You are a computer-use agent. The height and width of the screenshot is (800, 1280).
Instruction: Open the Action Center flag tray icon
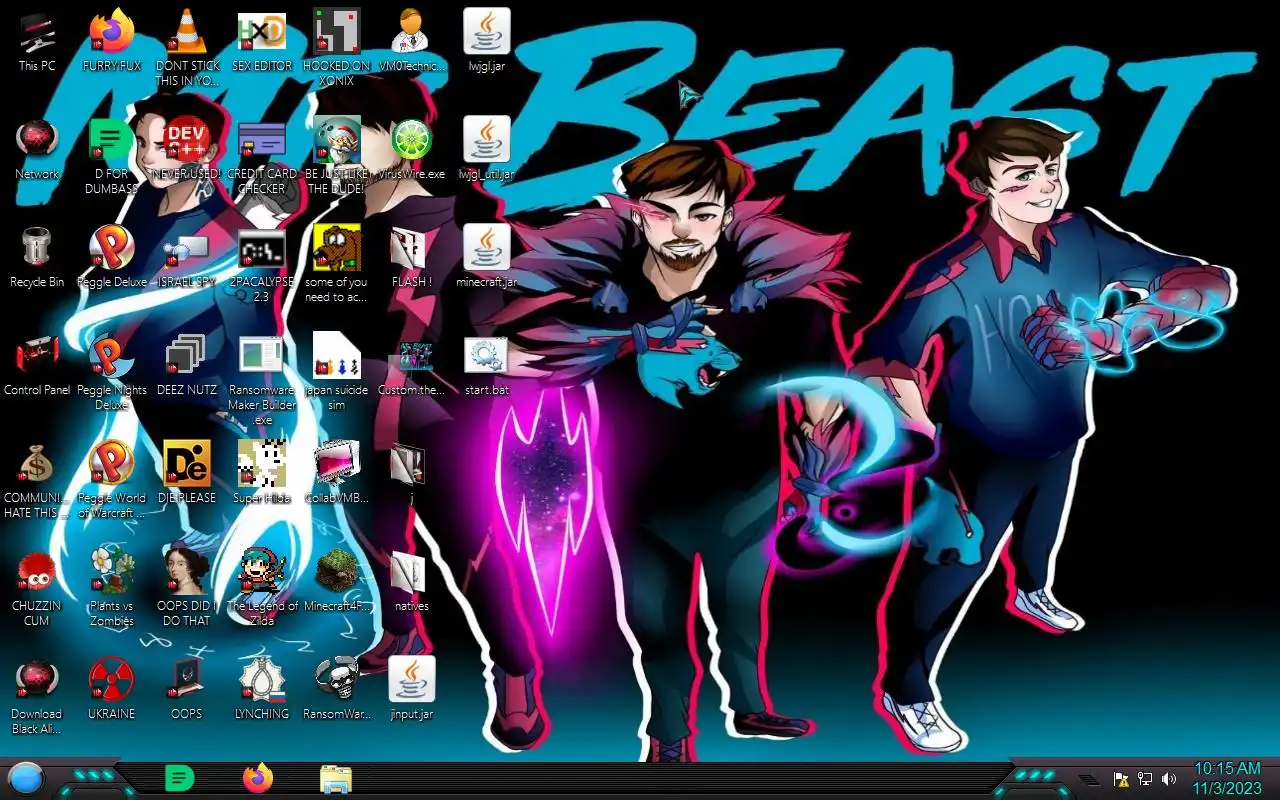1121,779
